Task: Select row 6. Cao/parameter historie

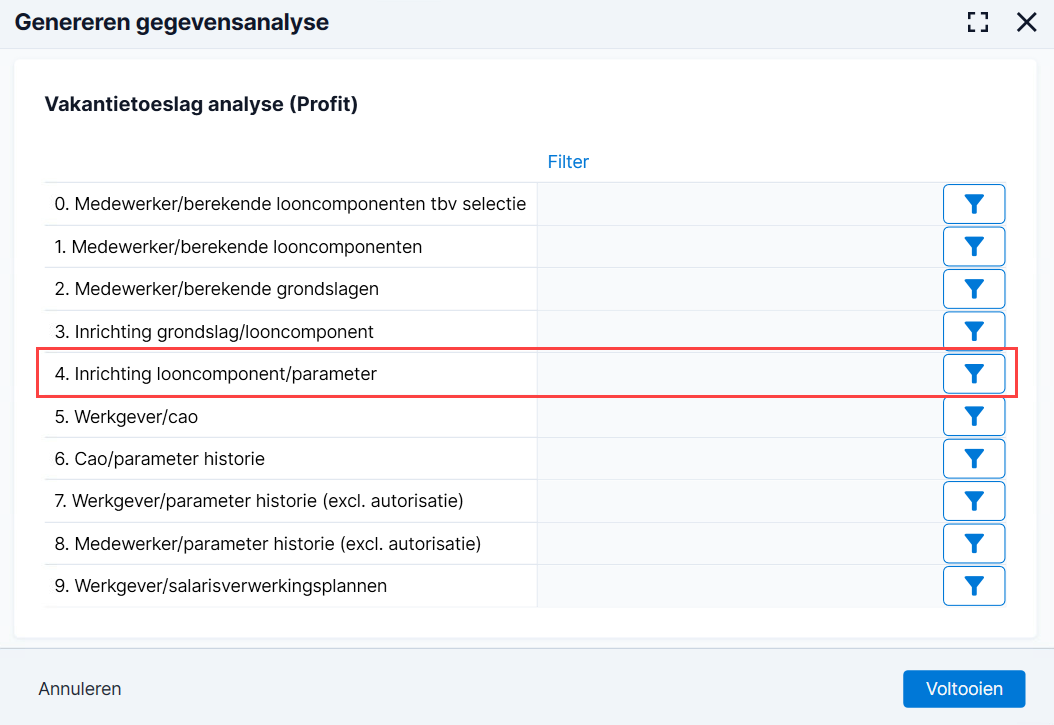Action: pyautogui.click(x=526, y=459)
